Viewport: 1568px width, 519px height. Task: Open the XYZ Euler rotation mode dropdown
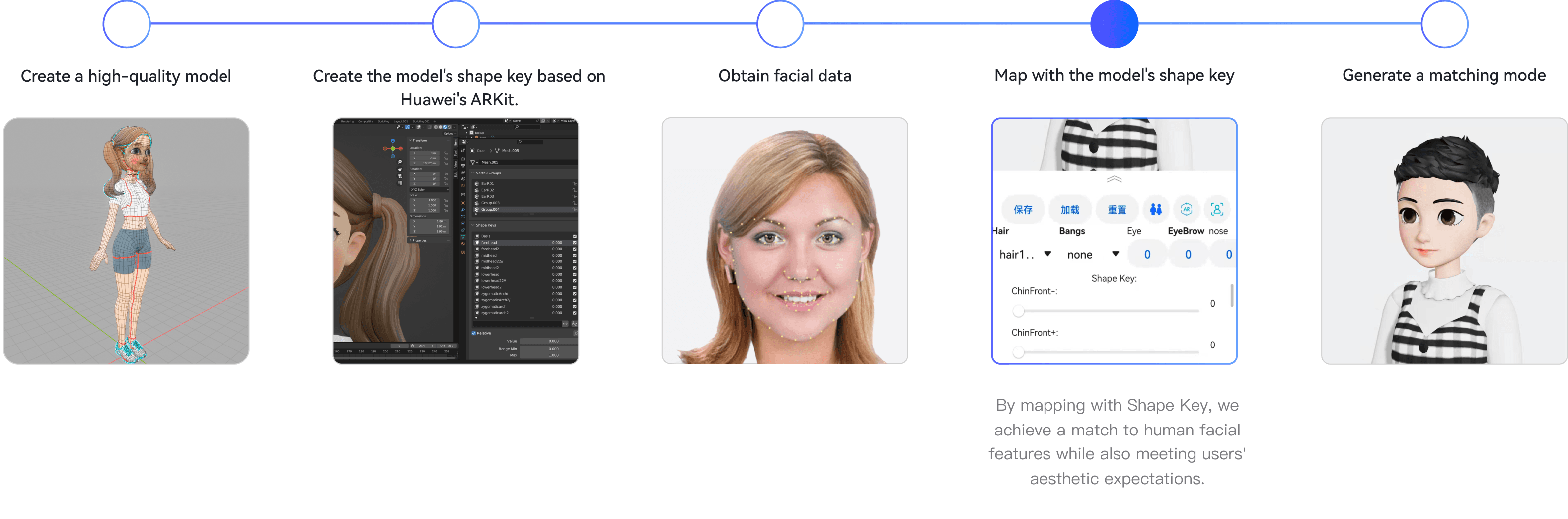tap(430, 190)
